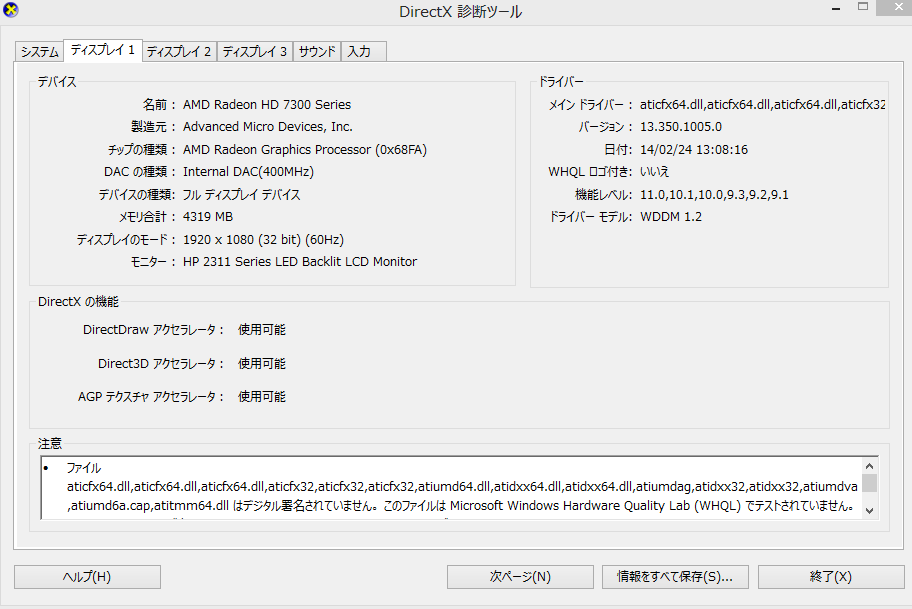Click driver date 14/02/24 13:08:16

tap(694, 149)
